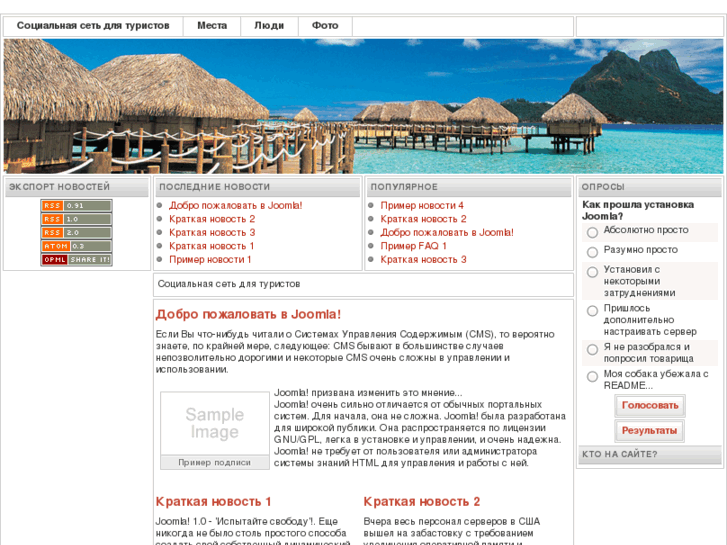Open 'Пример FAQ 1' link
Screen dimensions: 727x545
point(414,246)
